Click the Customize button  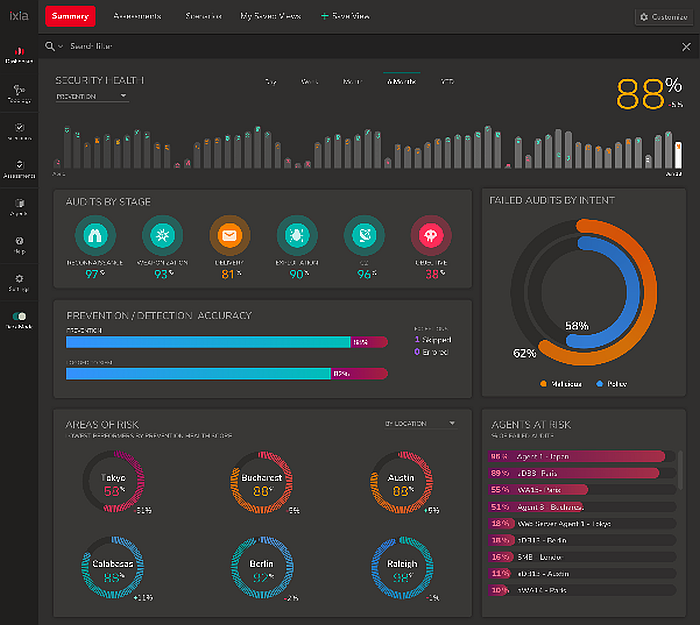663,17
